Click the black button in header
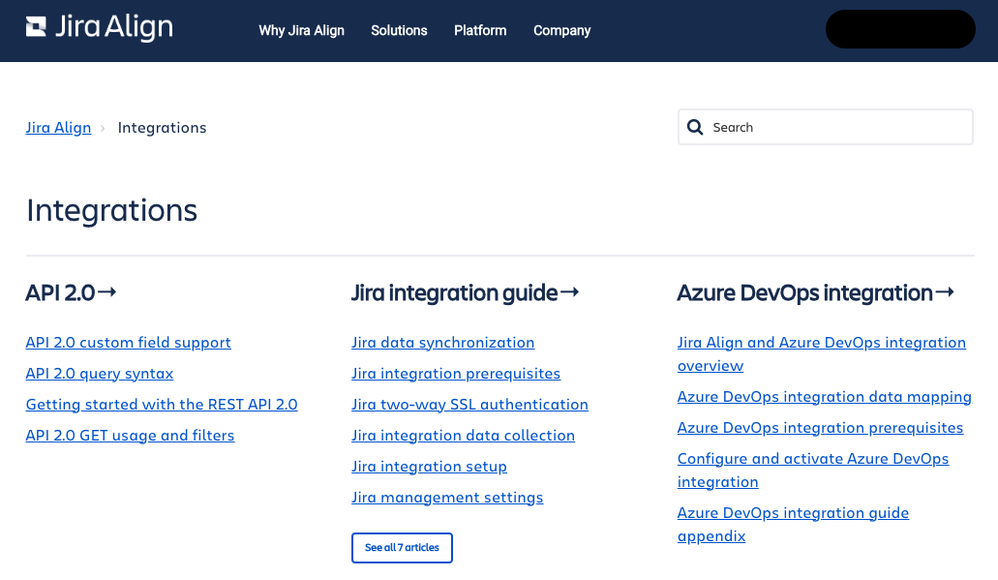Viewport: 998px width, 580px height. pyautogui.click(x=900, y=29)
